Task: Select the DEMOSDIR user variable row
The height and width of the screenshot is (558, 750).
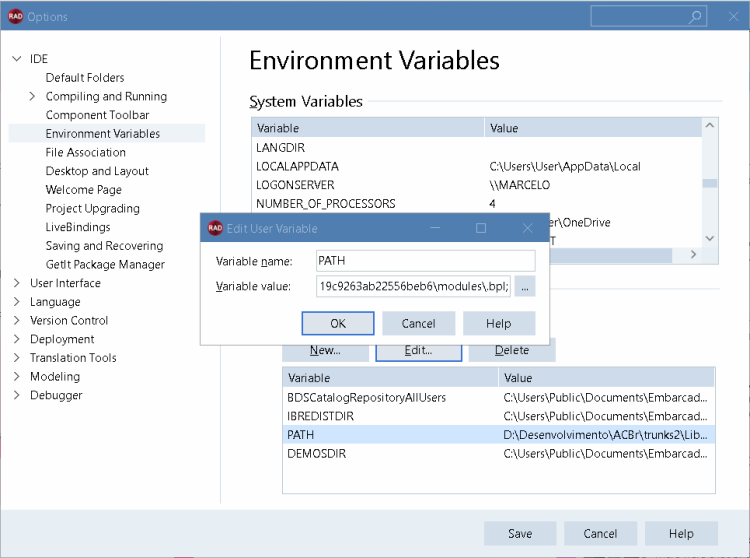Action: (x=499, y=453)
